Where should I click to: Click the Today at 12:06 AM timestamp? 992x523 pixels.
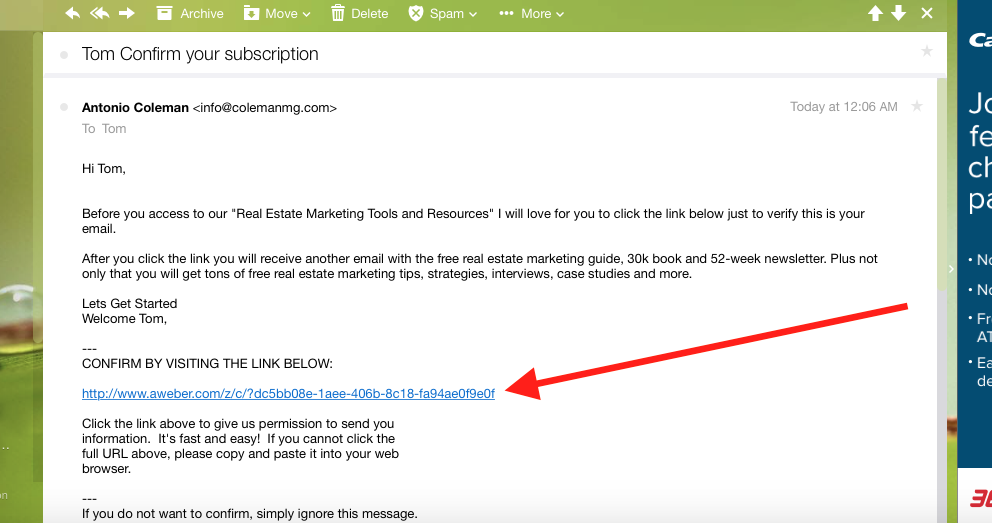point(843,107)
